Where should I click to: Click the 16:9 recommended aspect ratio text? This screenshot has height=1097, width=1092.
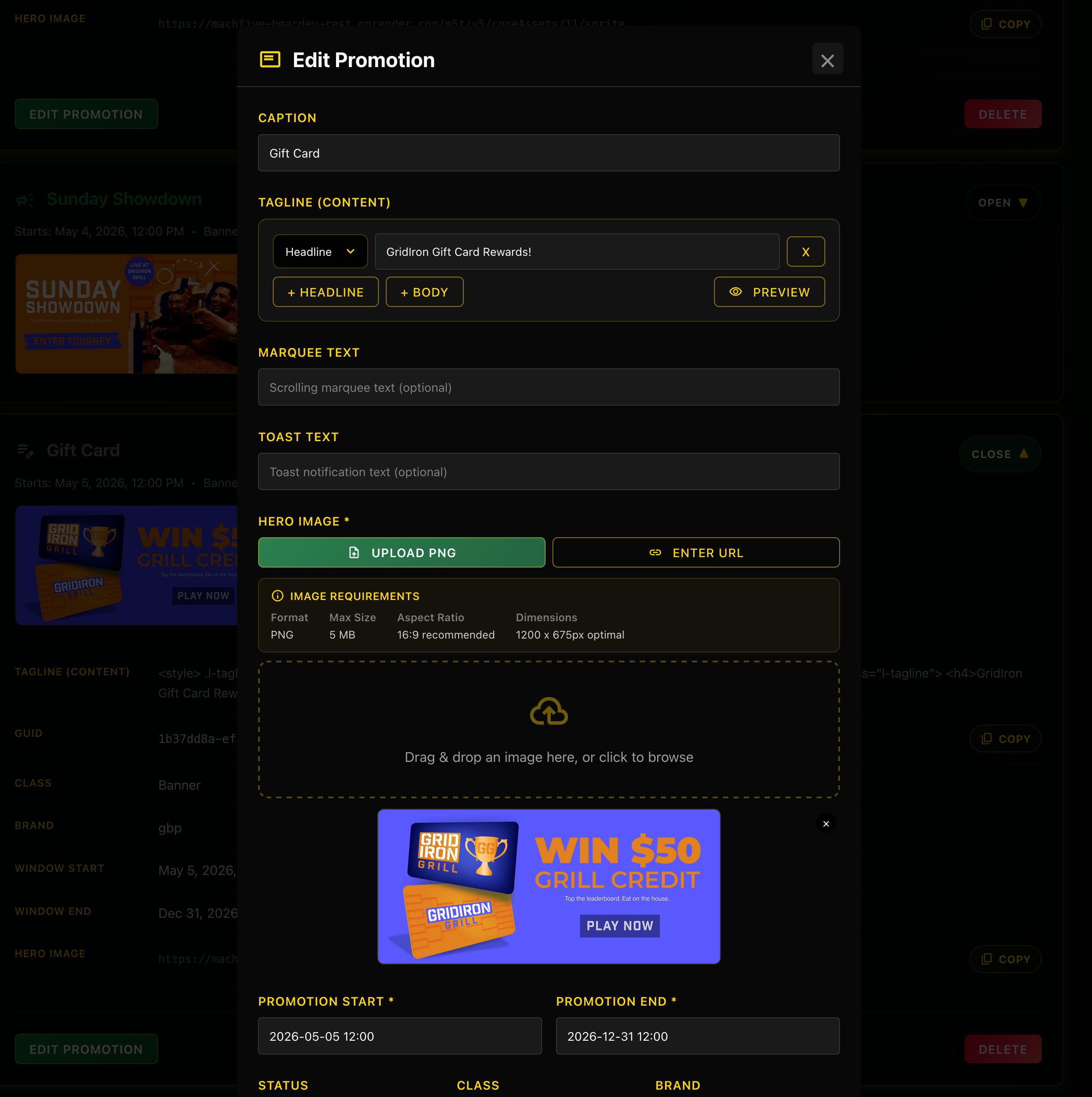(x=446, y=635)
